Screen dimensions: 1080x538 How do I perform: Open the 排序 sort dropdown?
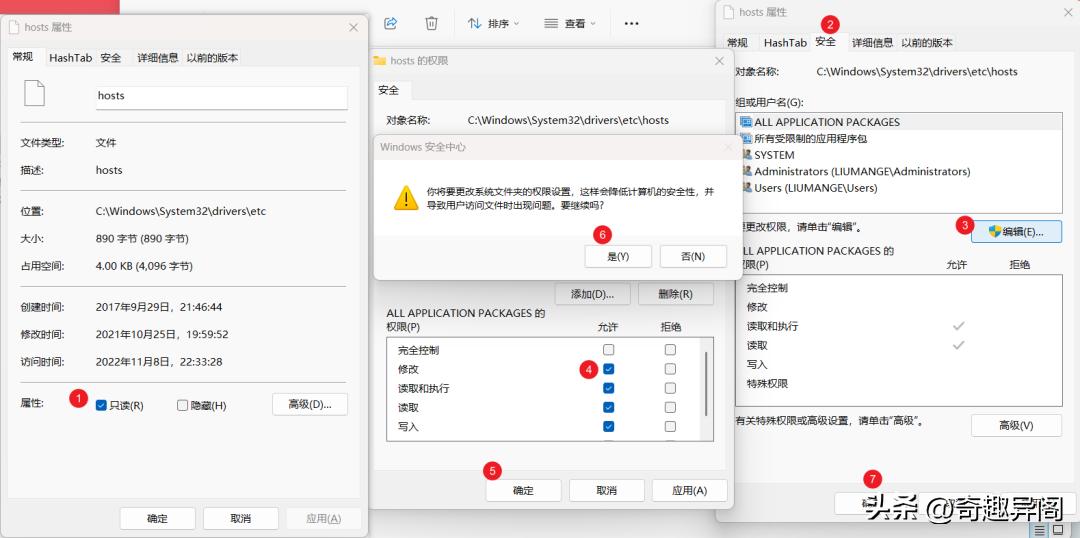(493, 23)
